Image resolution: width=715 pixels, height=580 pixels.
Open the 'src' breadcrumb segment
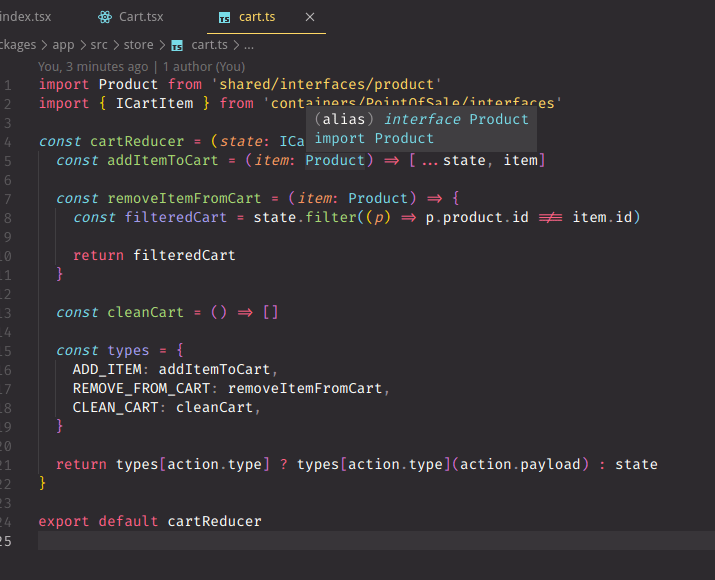pos(99,45)
